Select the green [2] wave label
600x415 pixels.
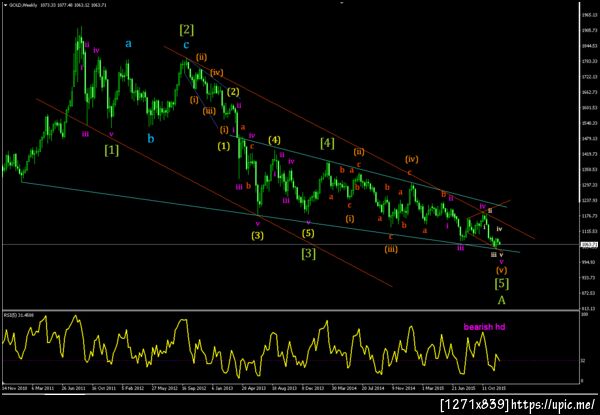tap(186, 29)
